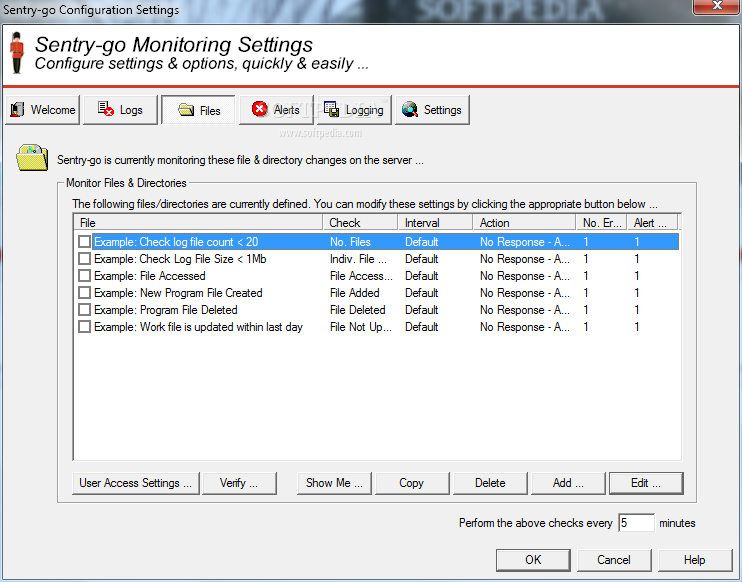Tick checkbox for Check Log File Size < 1Mb
This screenshot has height=582, width=742.
click(x=84, y=259)
